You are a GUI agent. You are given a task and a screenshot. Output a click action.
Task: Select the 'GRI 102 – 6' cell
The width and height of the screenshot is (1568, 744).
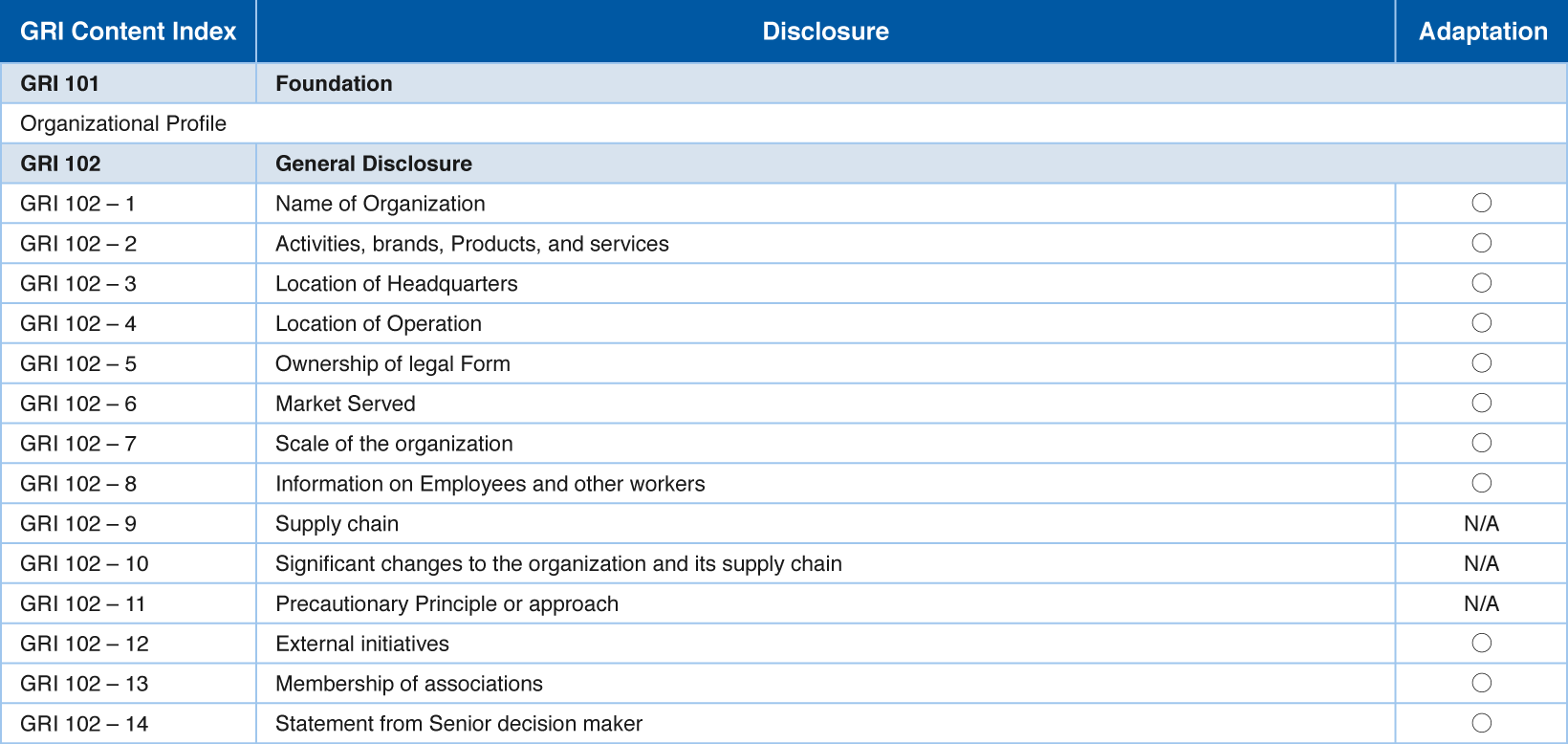[x=128, y=404]
